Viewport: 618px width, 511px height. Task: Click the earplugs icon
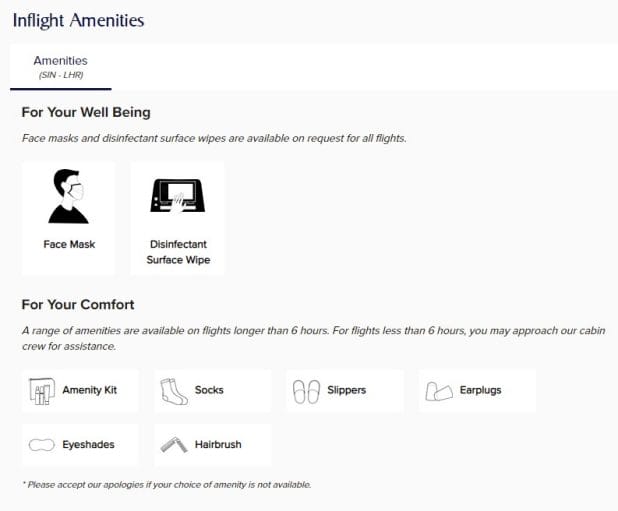coord(439,392)
